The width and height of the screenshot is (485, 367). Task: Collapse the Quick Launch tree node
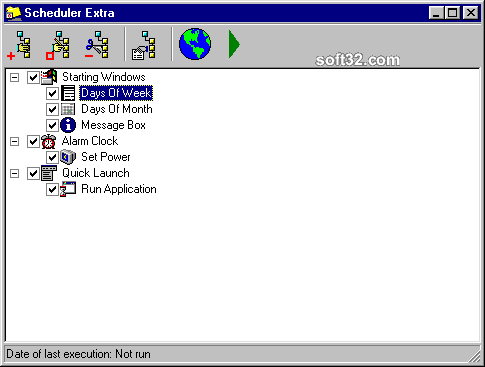tap(14, 174)
